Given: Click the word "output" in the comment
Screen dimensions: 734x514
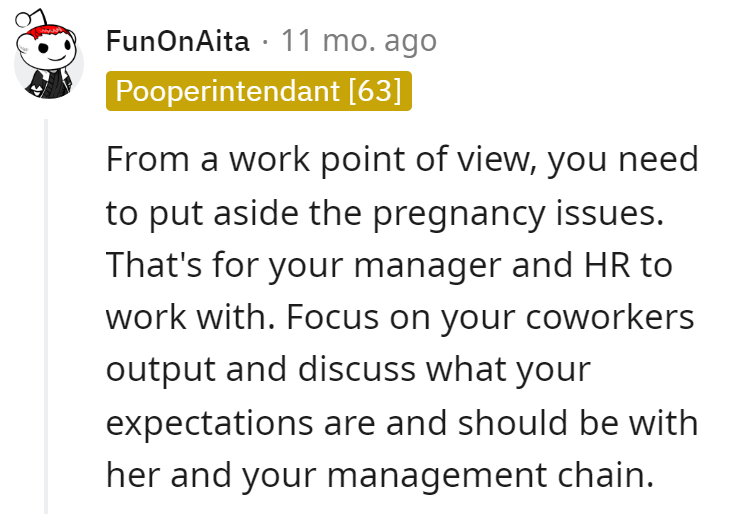Looking at the screenshot, I should (161, 370).
